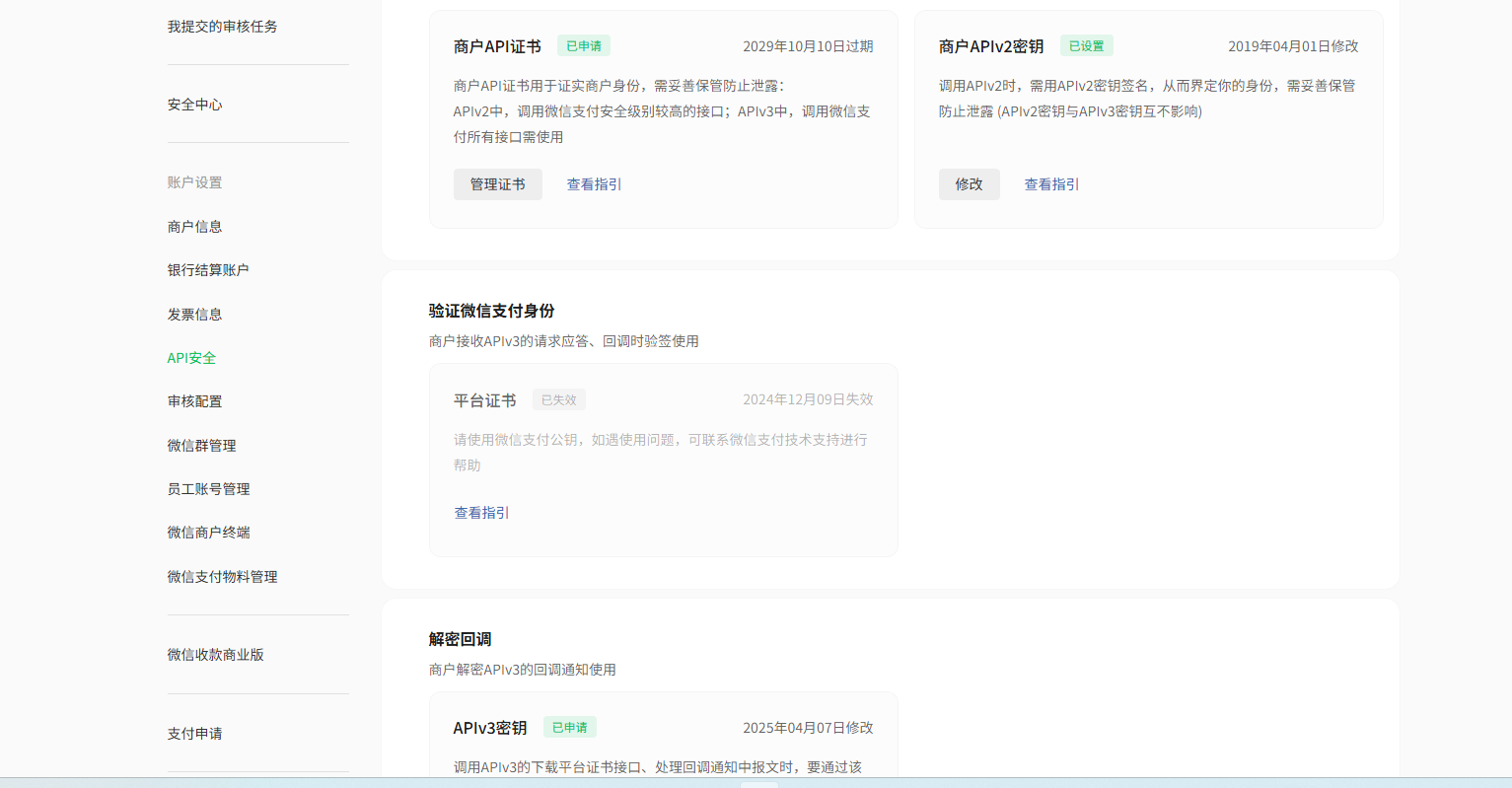Image resolution: width=1512 pixels, height=788 pixels.
Task: Click the 已设置 badge beside 商户APIv2密钥
Action: click(x=1087, y=46)
